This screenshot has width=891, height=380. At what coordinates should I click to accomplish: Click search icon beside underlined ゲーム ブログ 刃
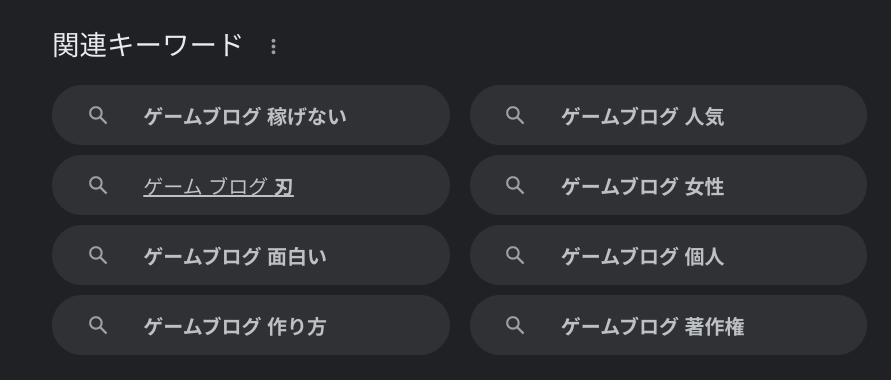point(98,185)
